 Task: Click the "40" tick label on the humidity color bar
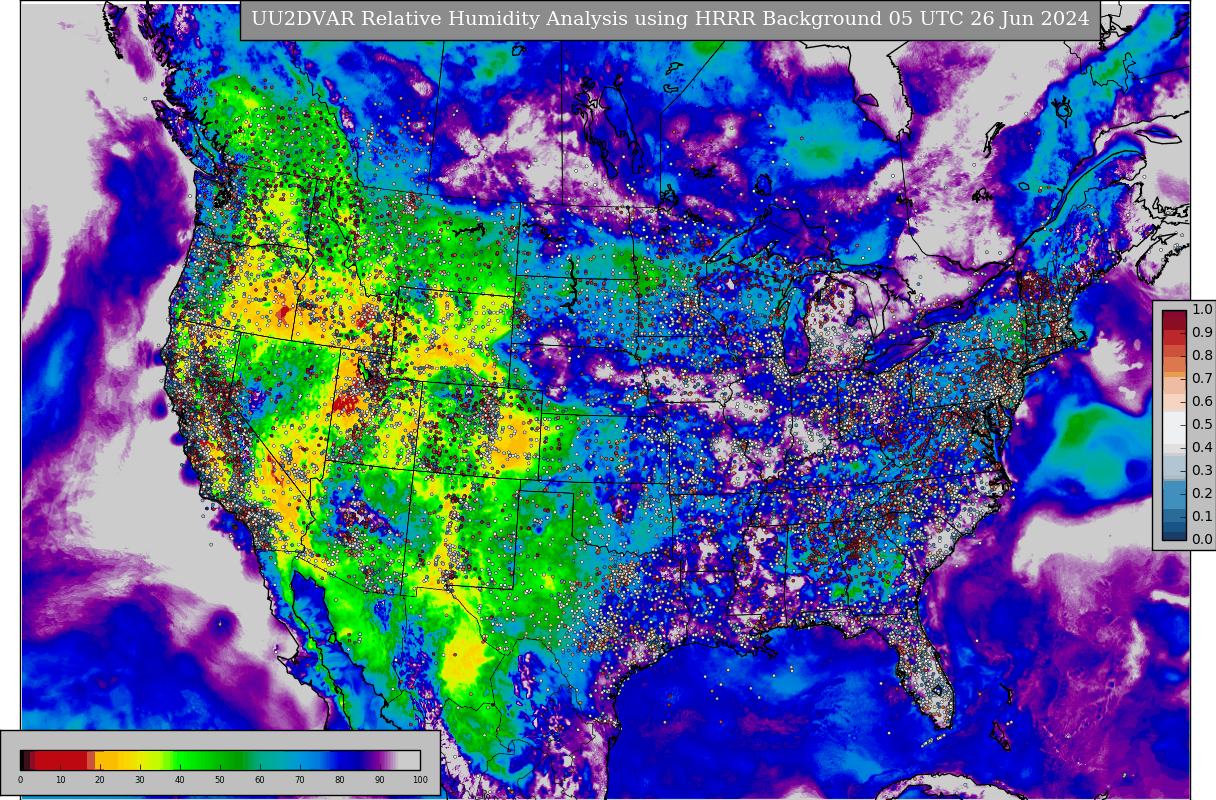coord(180,780)
